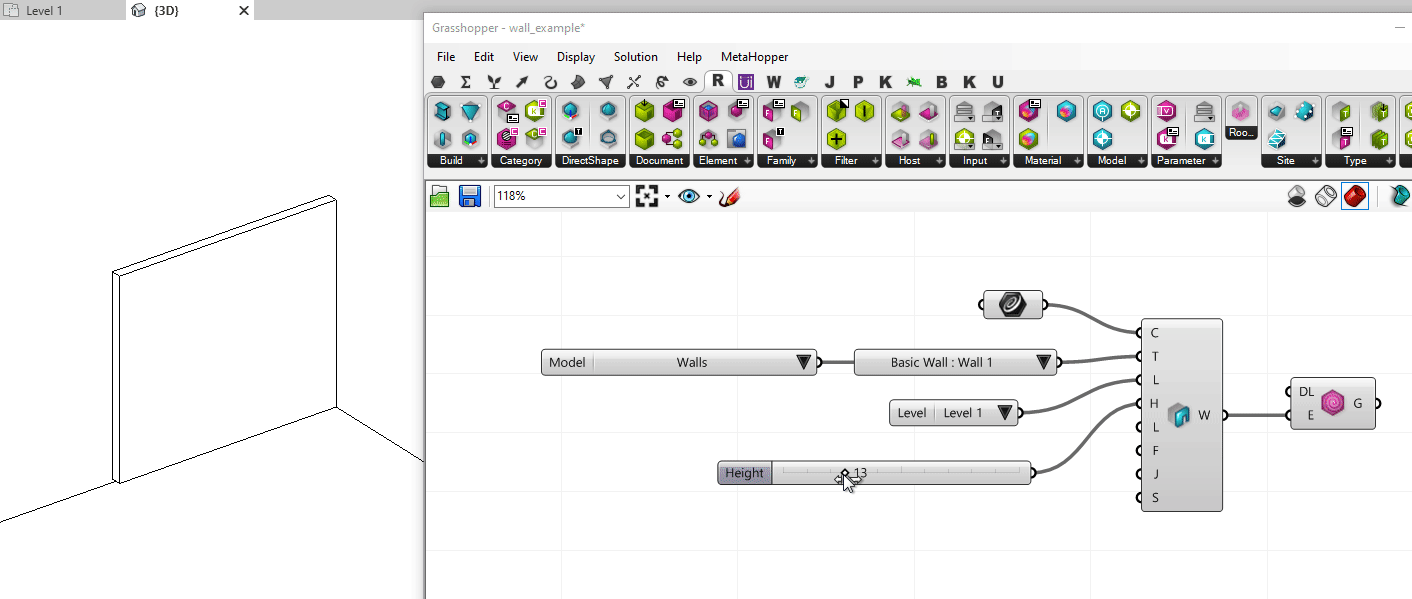Disable geometry preview mode
1412x599 pixels.
pos(1296,197)
